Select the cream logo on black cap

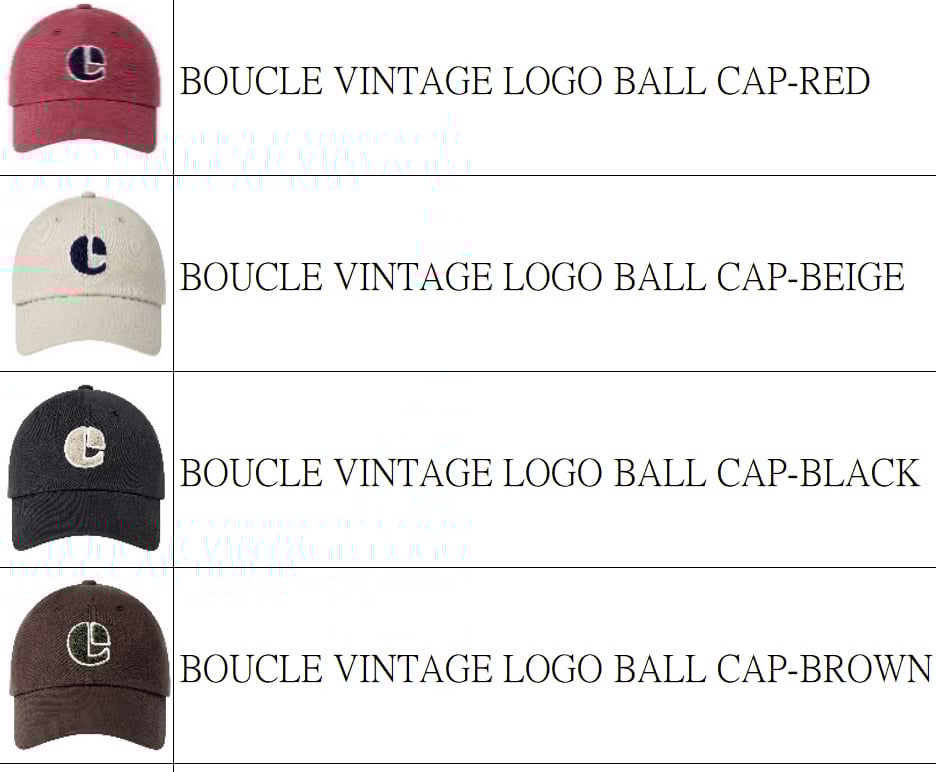[85, 448]
